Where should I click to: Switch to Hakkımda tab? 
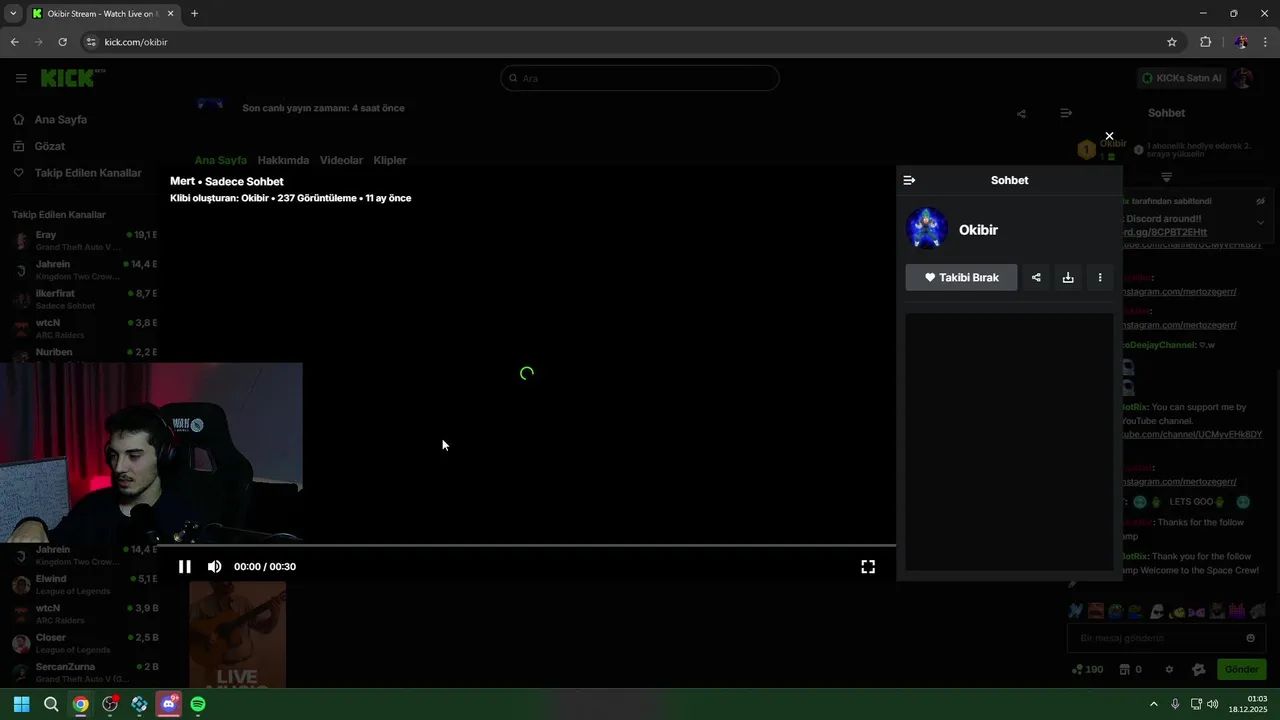point(283,160)
